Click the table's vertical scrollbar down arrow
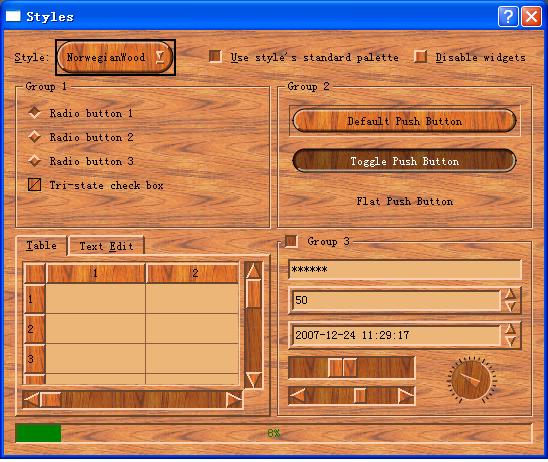548x462 pixels. (x=253, y=380)
